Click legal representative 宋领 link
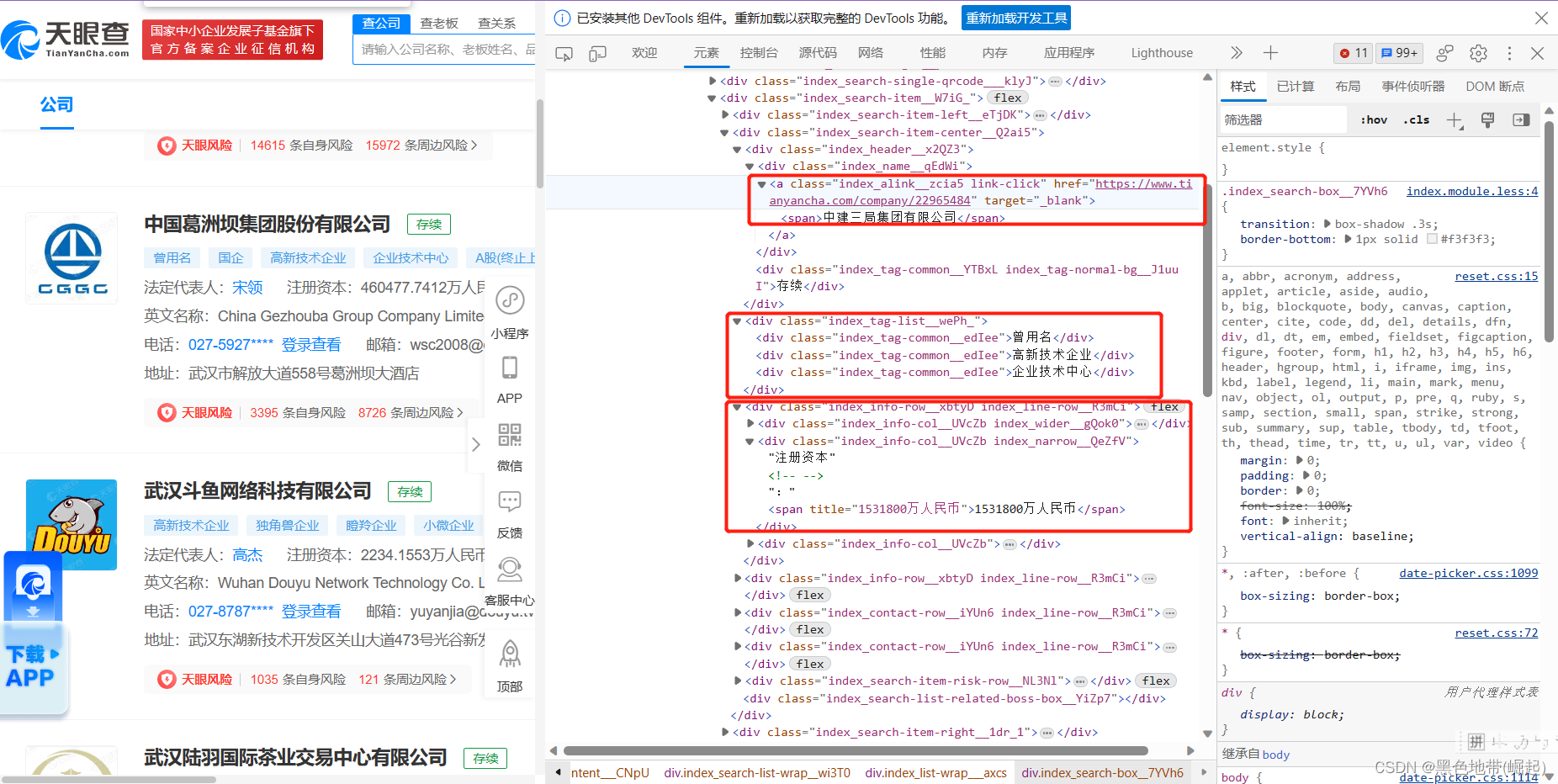 coord(247,288)
